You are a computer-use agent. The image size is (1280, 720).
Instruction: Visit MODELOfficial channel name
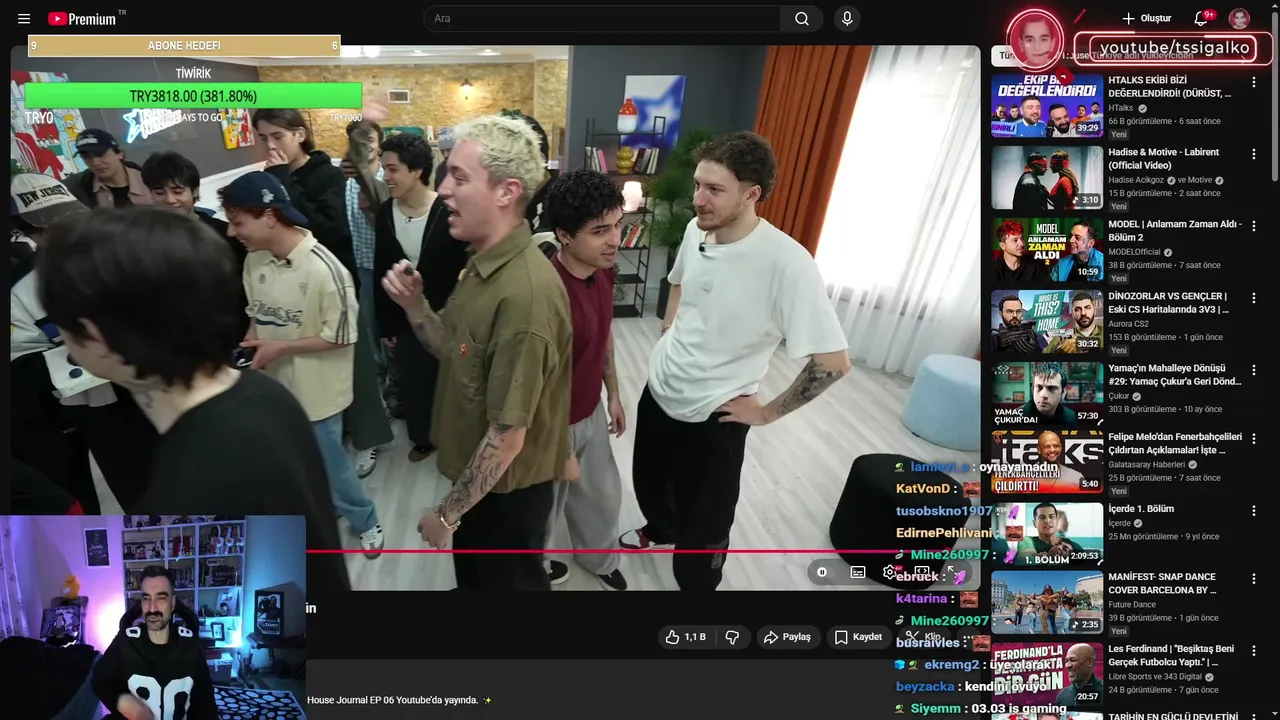[x=1134, y=252]
